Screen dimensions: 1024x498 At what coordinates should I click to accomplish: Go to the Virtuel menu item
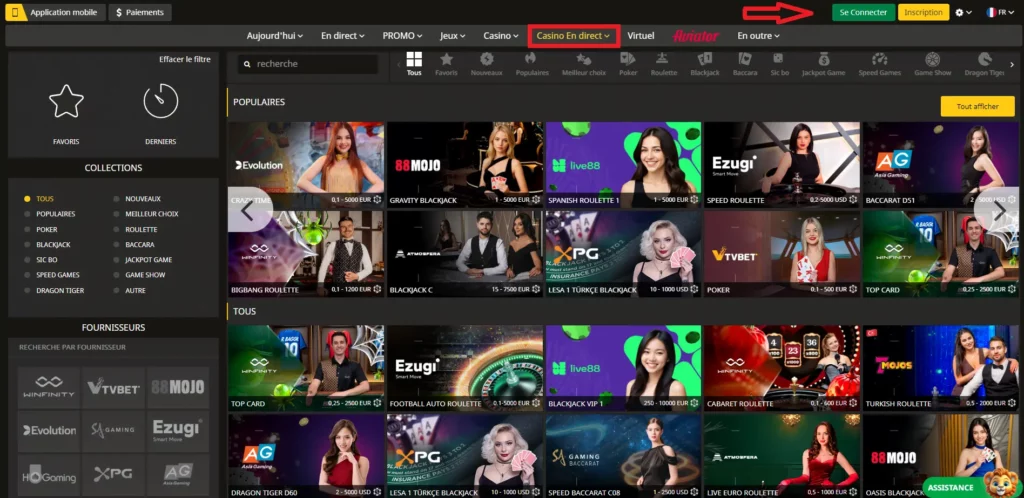point(640,36)
